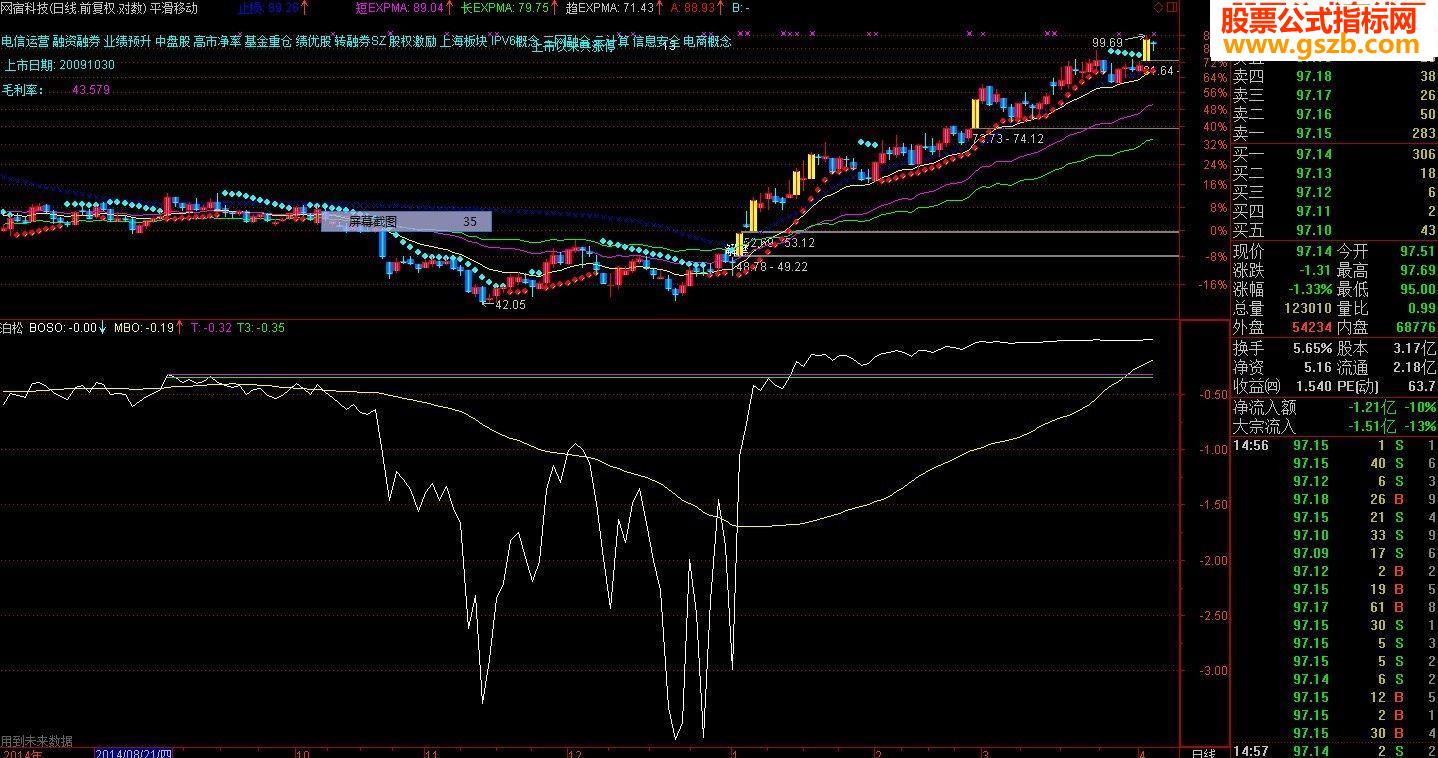Click the diamond icon above the chart
This screenshot has height=758, width=1438.
coord(1159,7)
